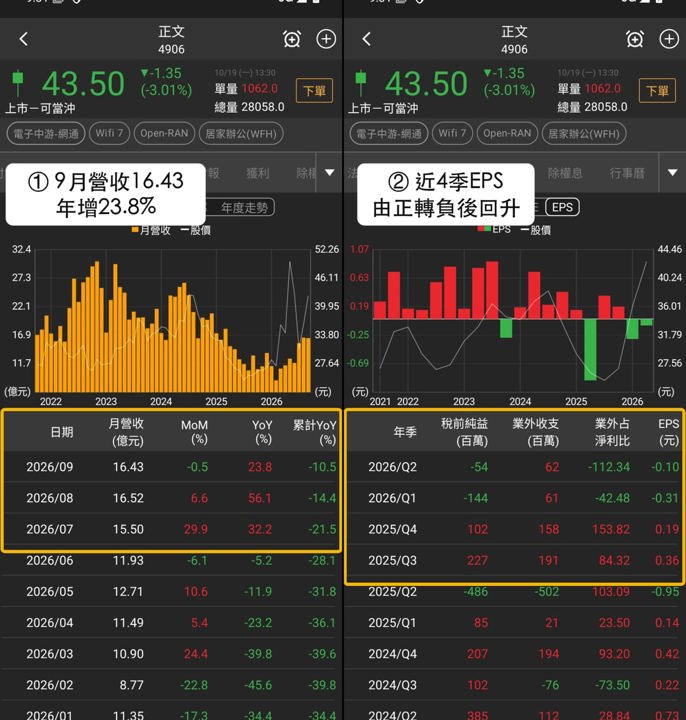This screenshot has width=686, height=720.
Task: Tap the candlestick icon in left panel
Action: click(x=17, y=83)
